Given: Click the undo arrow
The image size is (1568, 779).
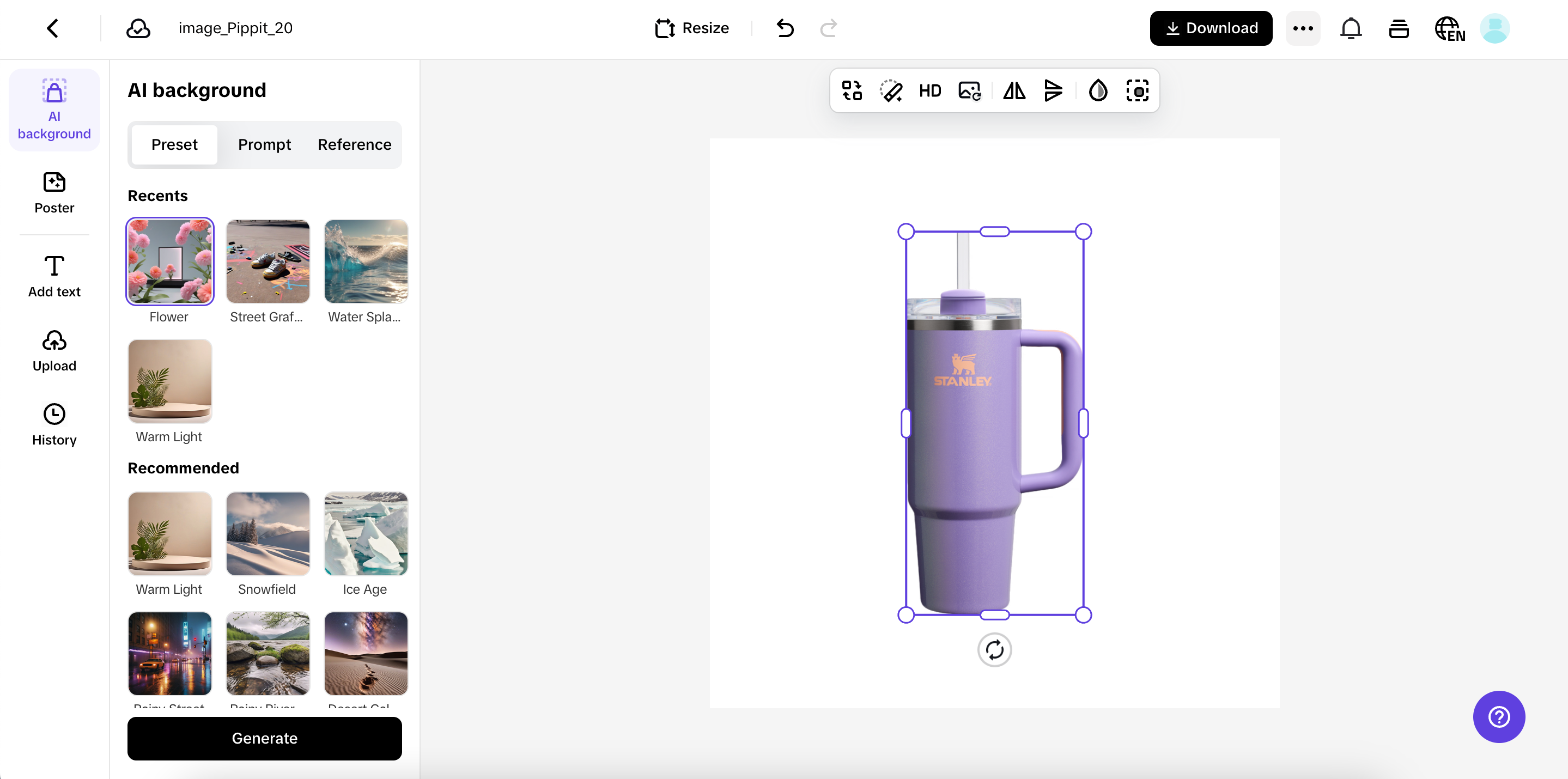Looking at the screenshot, I should pos(785,29).
